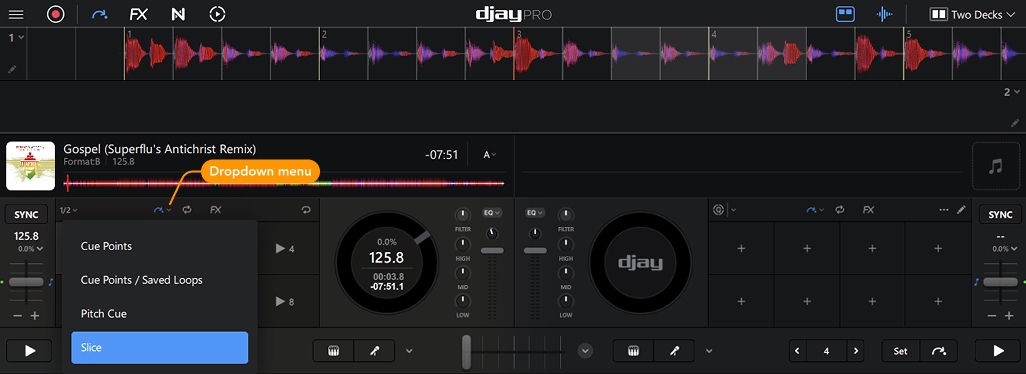The image size is (1026, 374).
Task: Expand chevron next to deck 2 microphone
Action: 709,351
